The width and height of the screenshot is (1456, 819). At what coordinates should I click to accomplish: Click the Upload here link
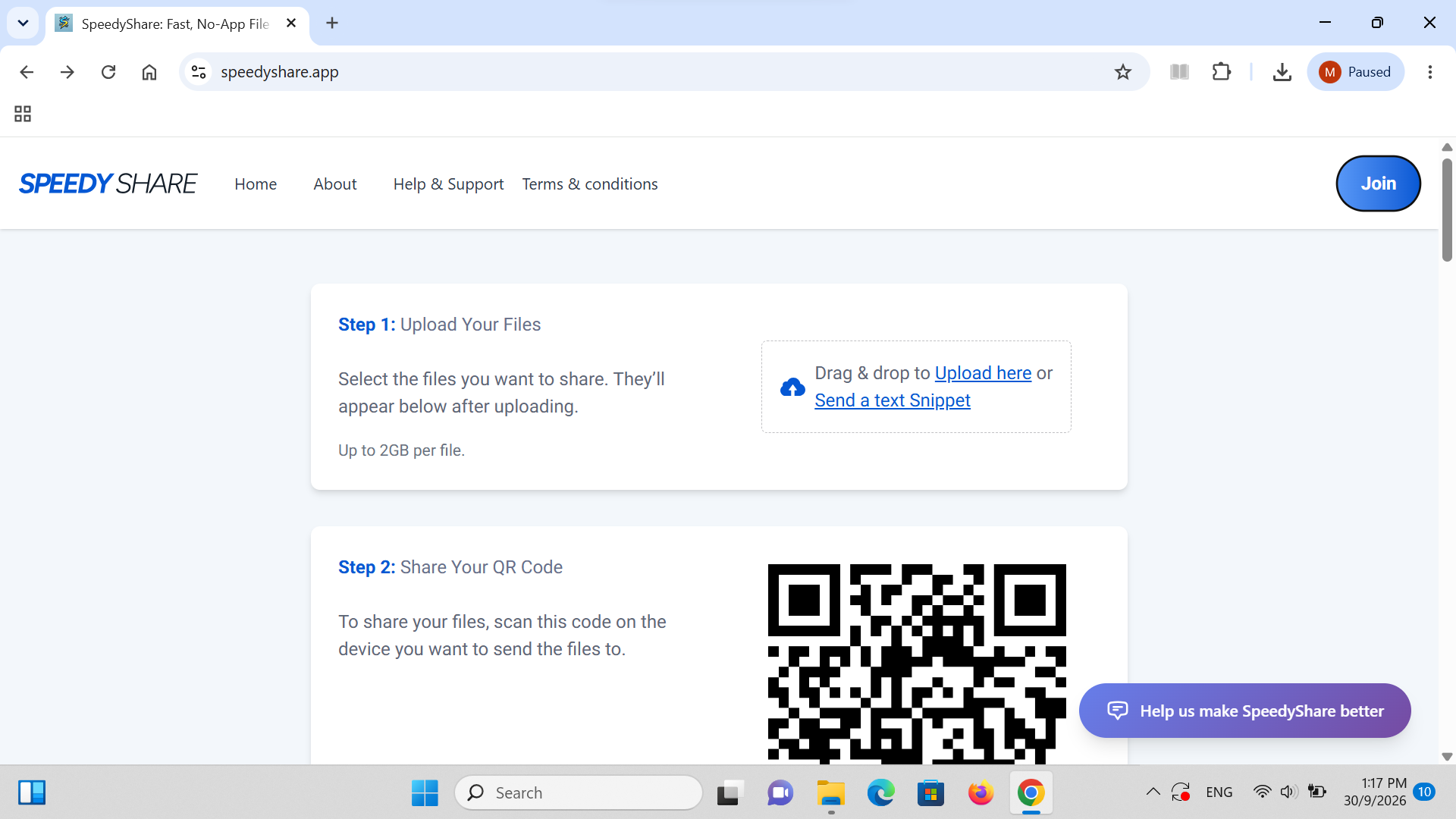point(983,373)
